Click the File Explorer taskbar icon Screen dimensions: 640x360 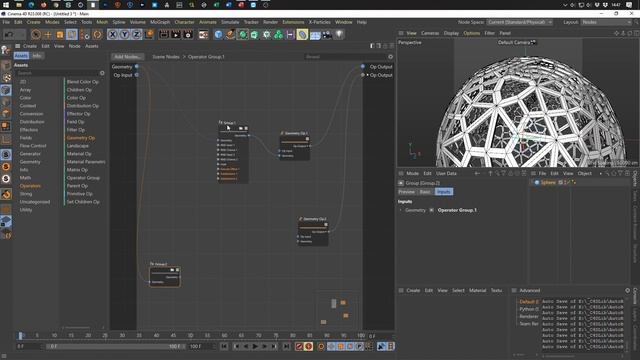(x=19, y=5)
